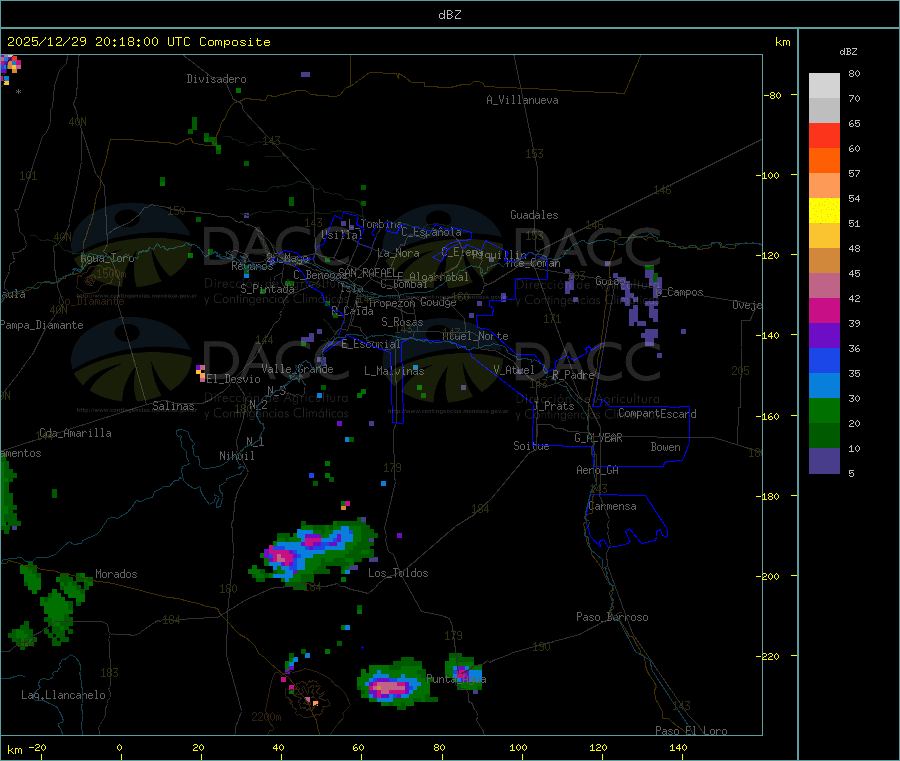The width and height of the screenshot is (900, 761).
Task: Click the 'dBZ' title in top bar
Action: pyautogui.click(x=449, y=15)
